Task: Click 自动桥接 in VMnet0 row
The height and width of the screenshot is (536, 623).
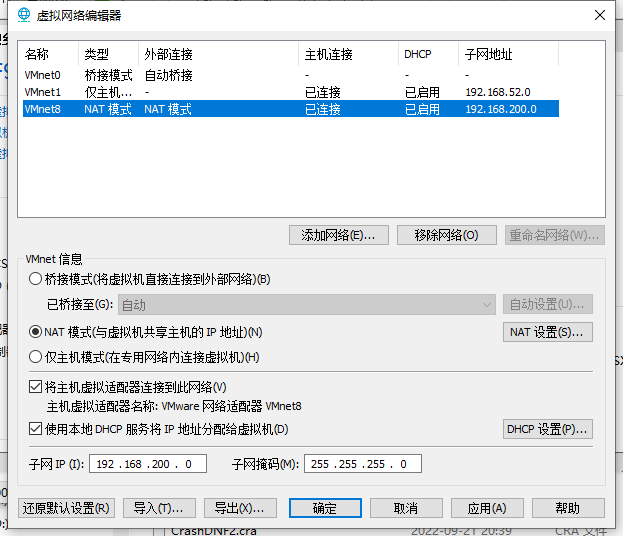Action: (168, 75)
